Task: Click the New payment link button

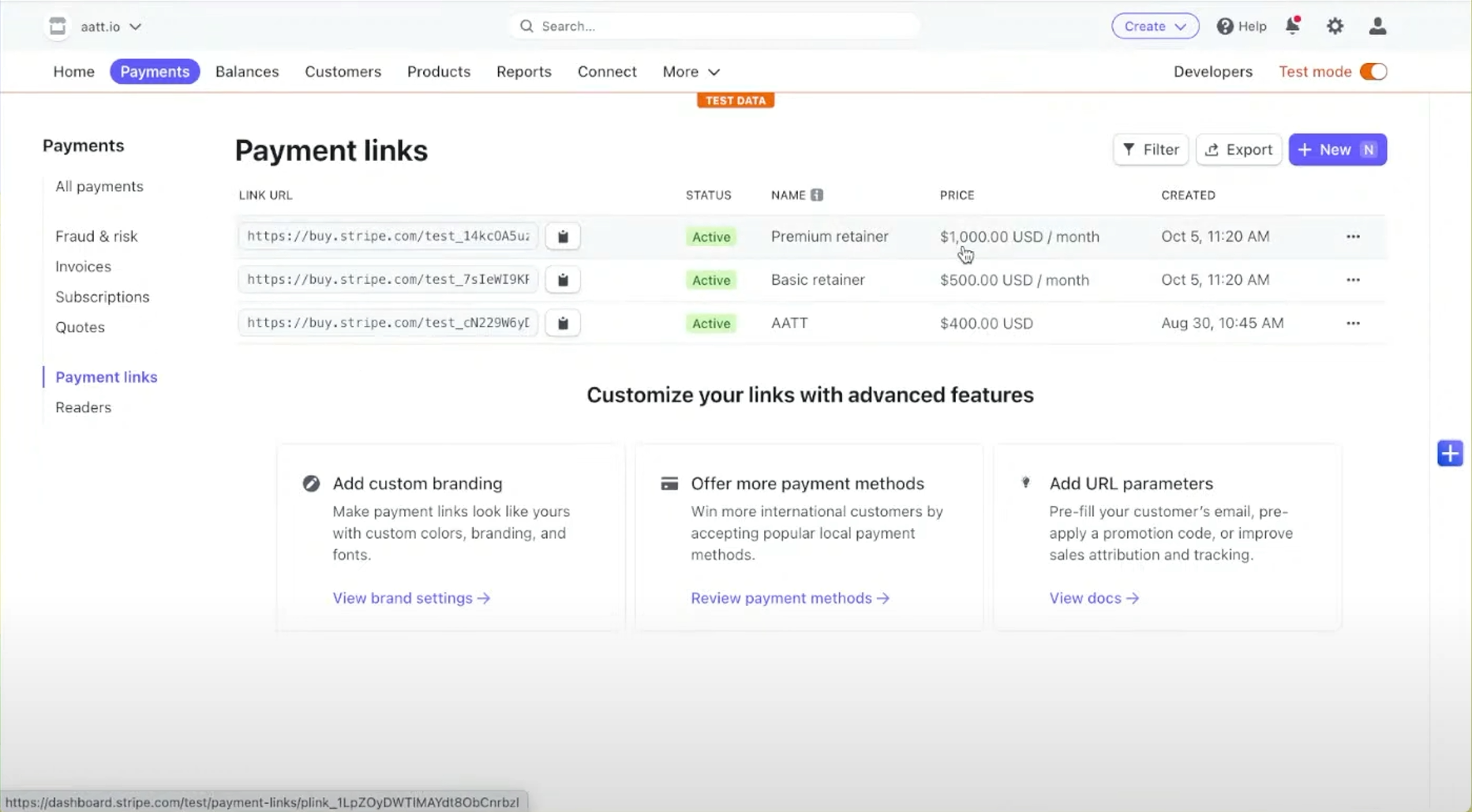Action: [1337, 149]
